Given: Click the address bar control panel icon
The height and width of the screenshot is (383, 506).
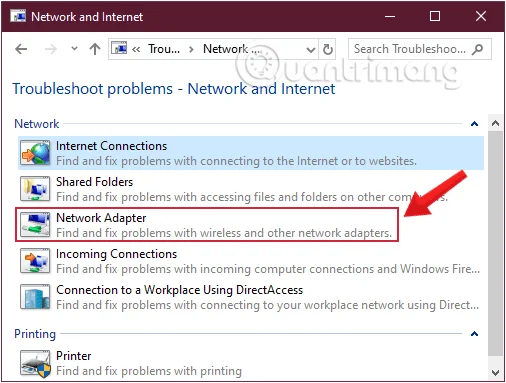Looking at the screenshot, I should (119, 48).
